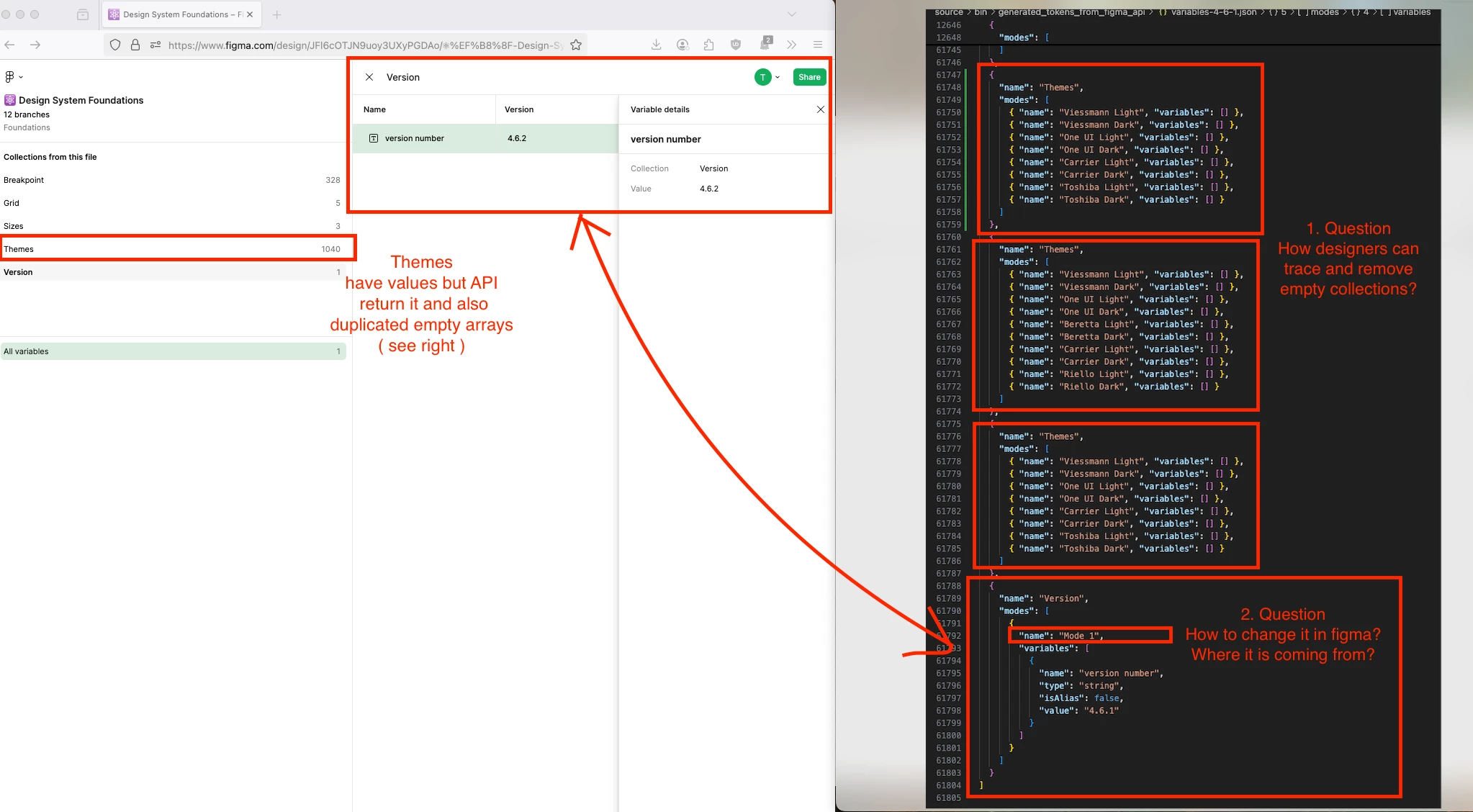Open the browser extensions puzzle icon
1473x812 pixels.
(709, 45)
